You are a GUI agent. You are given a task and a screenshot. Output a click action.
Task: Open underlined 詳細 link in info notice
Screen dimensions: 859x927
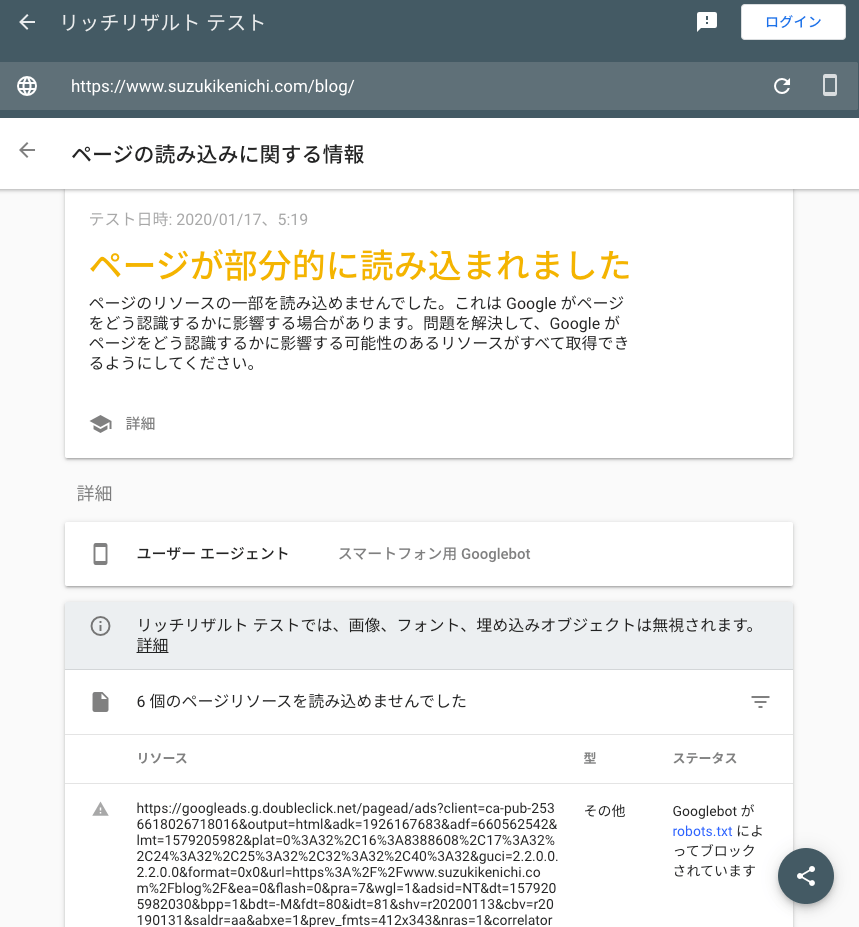153,646
